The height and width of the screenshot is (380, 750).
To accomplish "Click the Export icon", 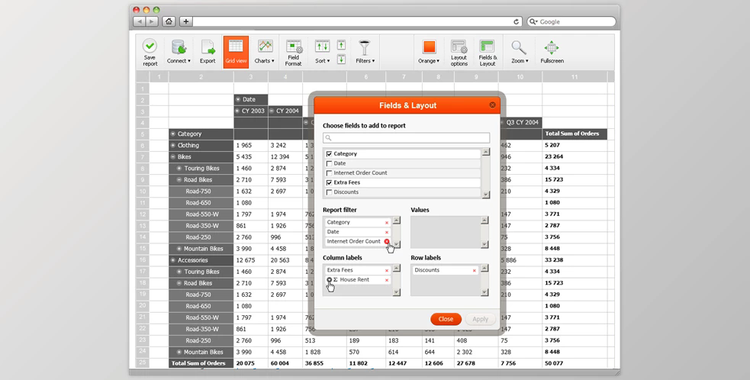I will [x=208, y=52].
